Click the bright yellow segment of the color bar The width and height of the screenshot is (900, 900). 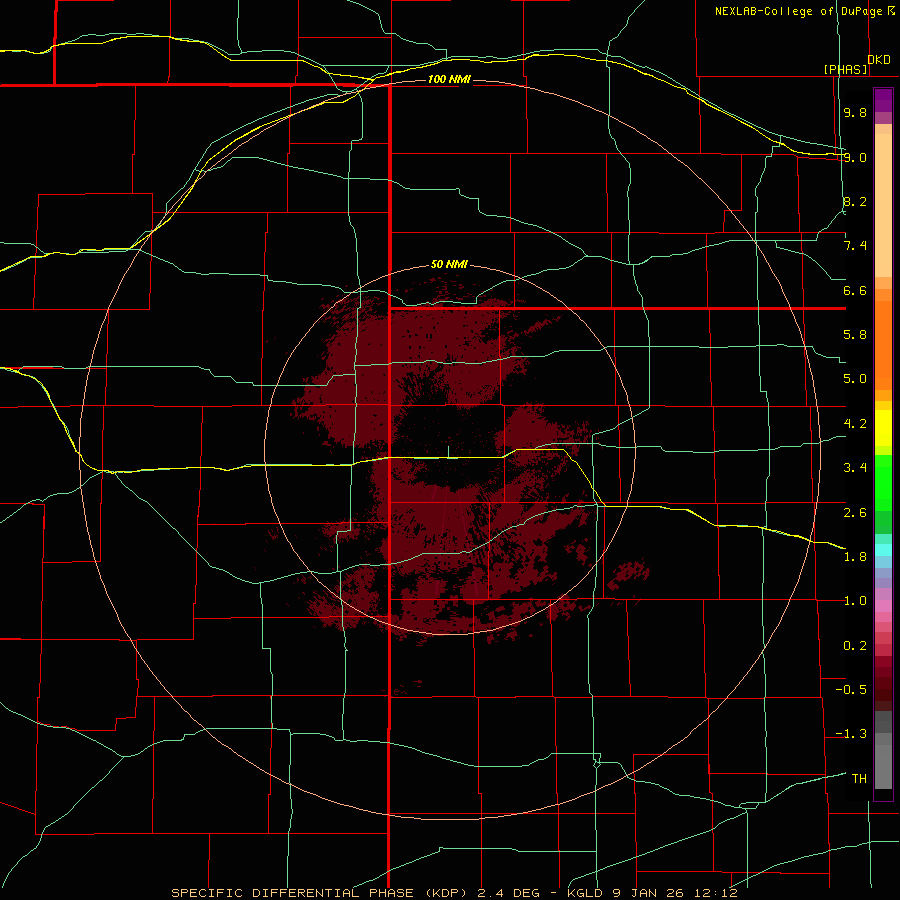pyautogui.click(x=883, y=428)
